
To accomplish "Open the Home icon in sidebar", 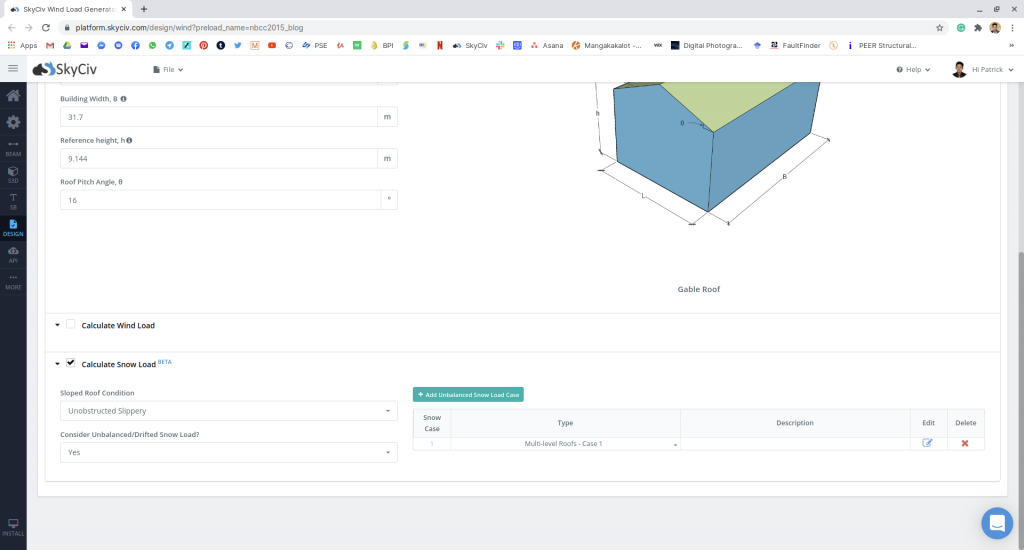I will coord(13,96).
